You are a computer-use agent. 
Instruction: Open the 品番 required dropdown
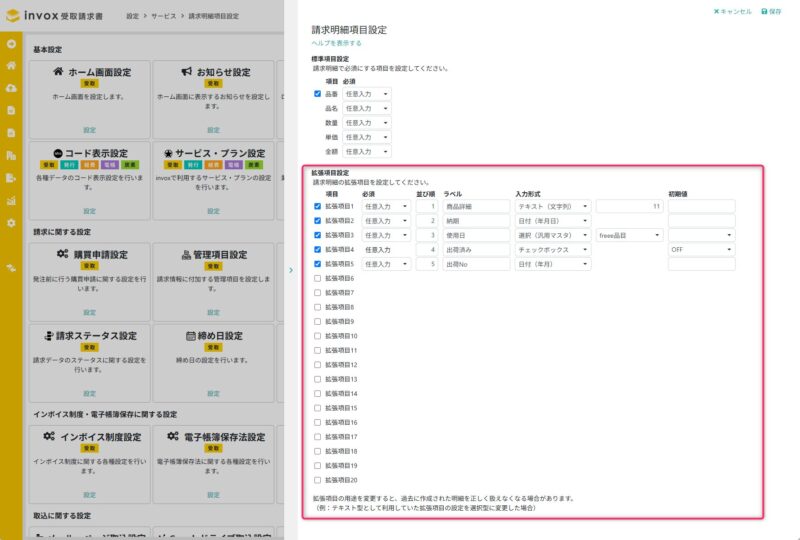tap(367, 94)
